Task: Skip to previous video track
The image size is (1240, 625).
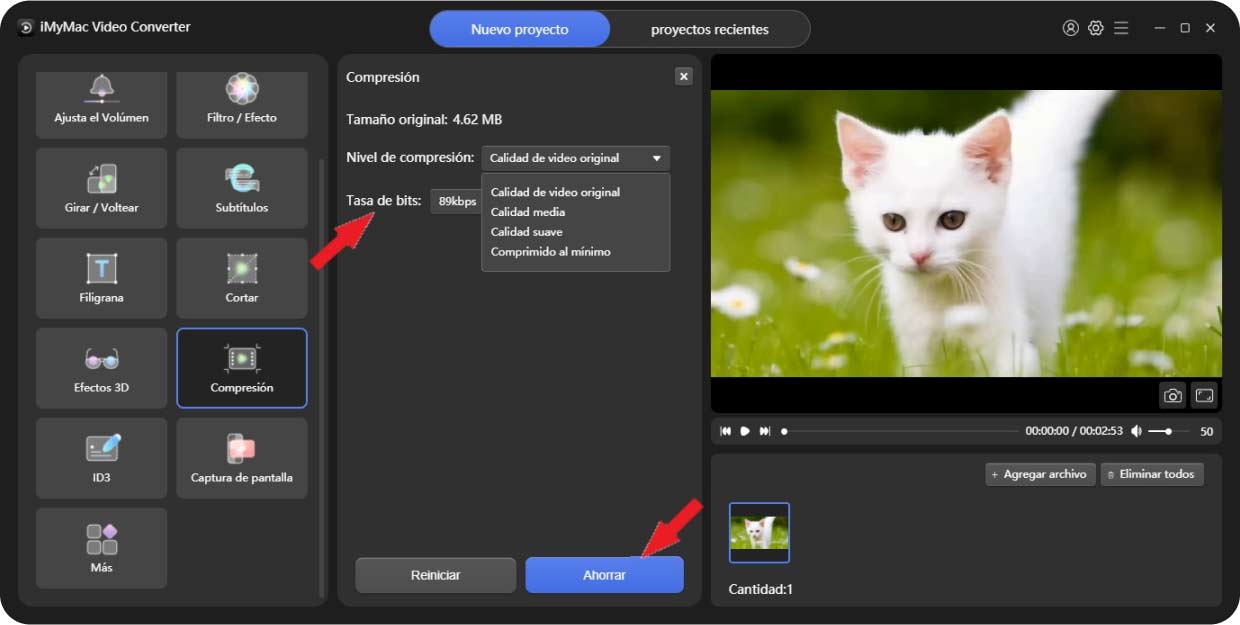Action: coord(726,431)
